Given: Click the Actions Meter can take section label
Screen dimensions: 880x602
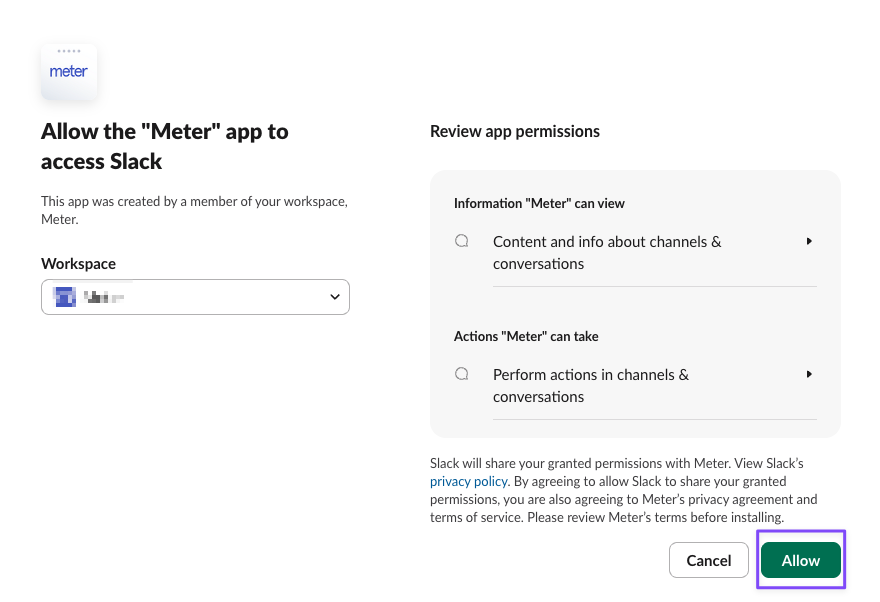Looking at the screenshot, I should point(526,336).
